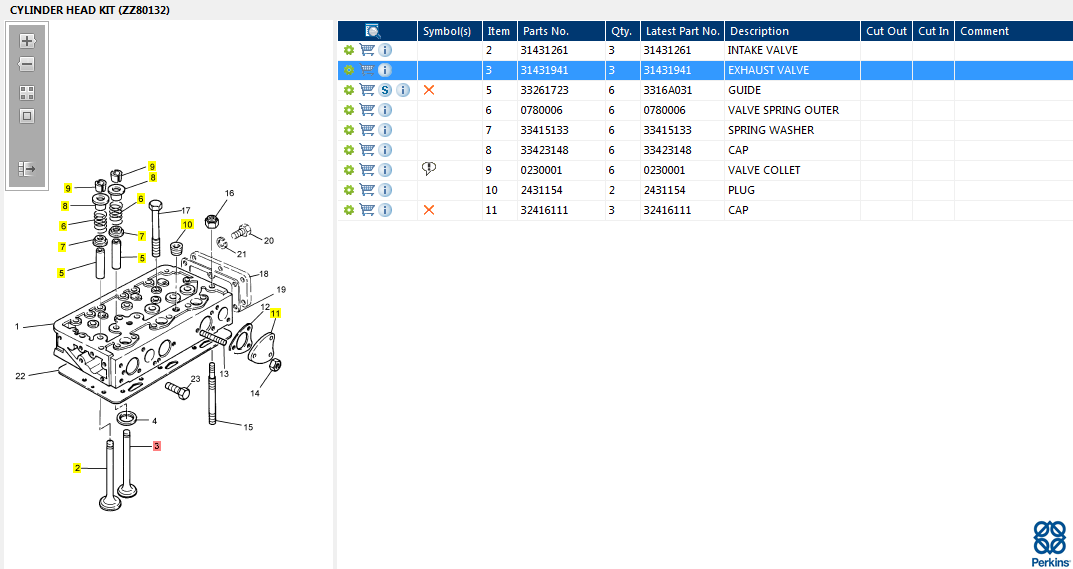Click the Qty. column header
This screenshot has height=569, width=1073.
pyautogui.click(x=623, y=31)
